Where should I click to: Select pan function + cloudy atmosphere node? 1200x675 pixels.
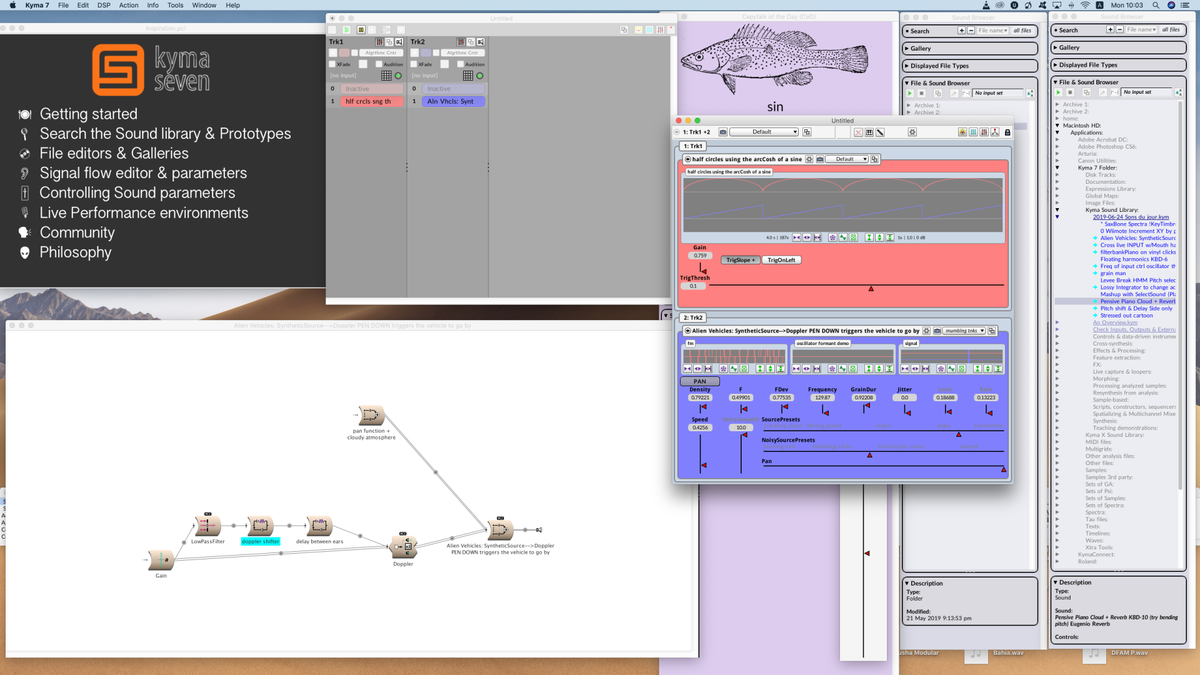(372, 415)
